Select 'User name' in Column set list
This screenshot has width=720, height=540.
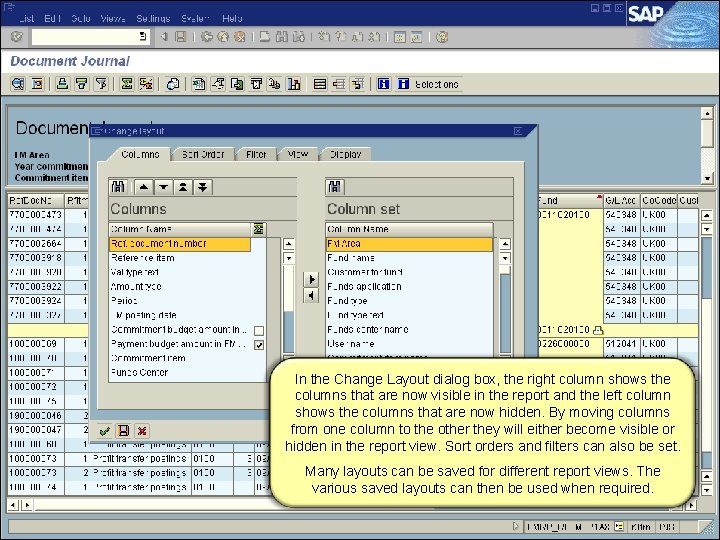(409, 344)
